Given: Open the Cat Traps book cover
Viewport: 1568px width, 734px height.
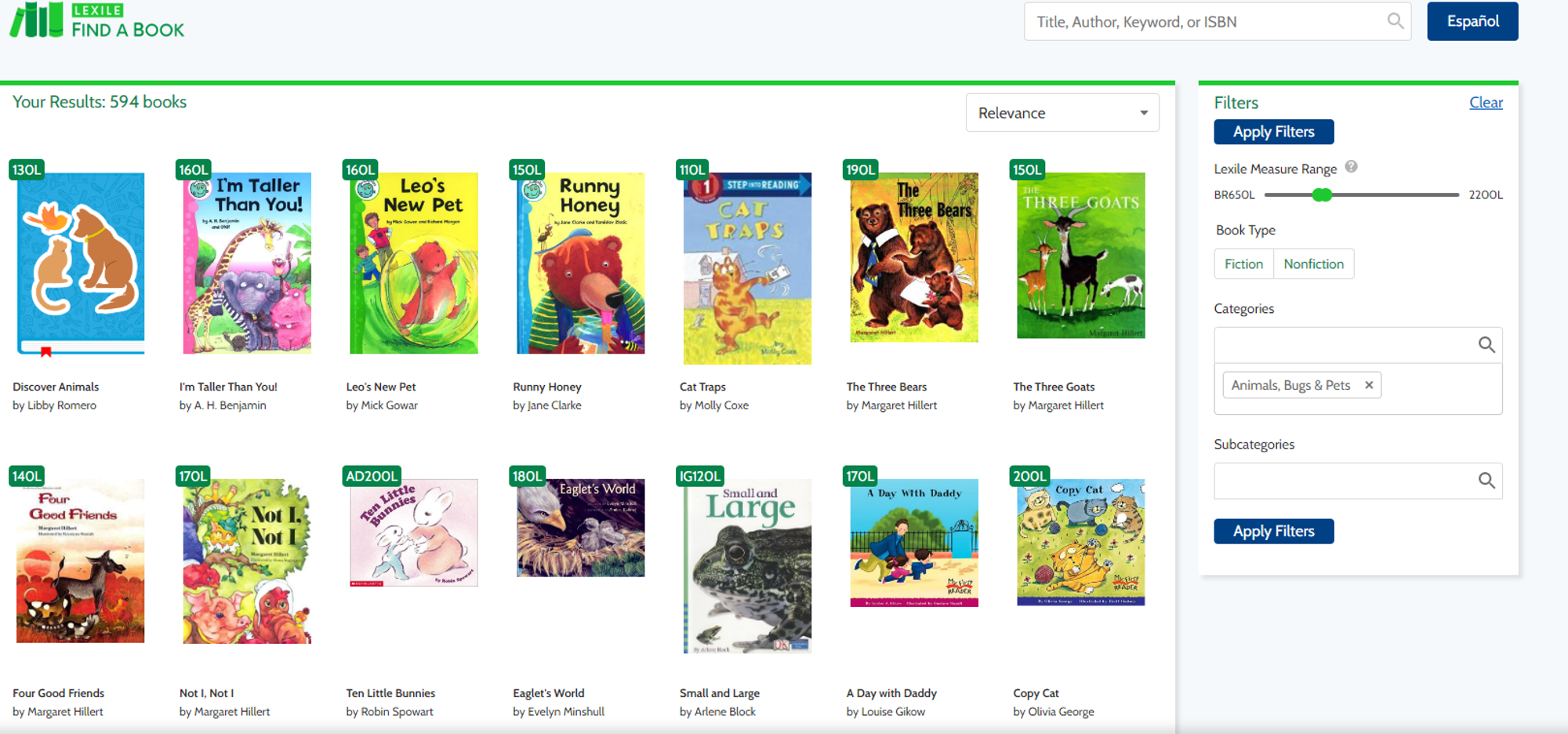Looking at the screenshot, I should tap(747, 268).
